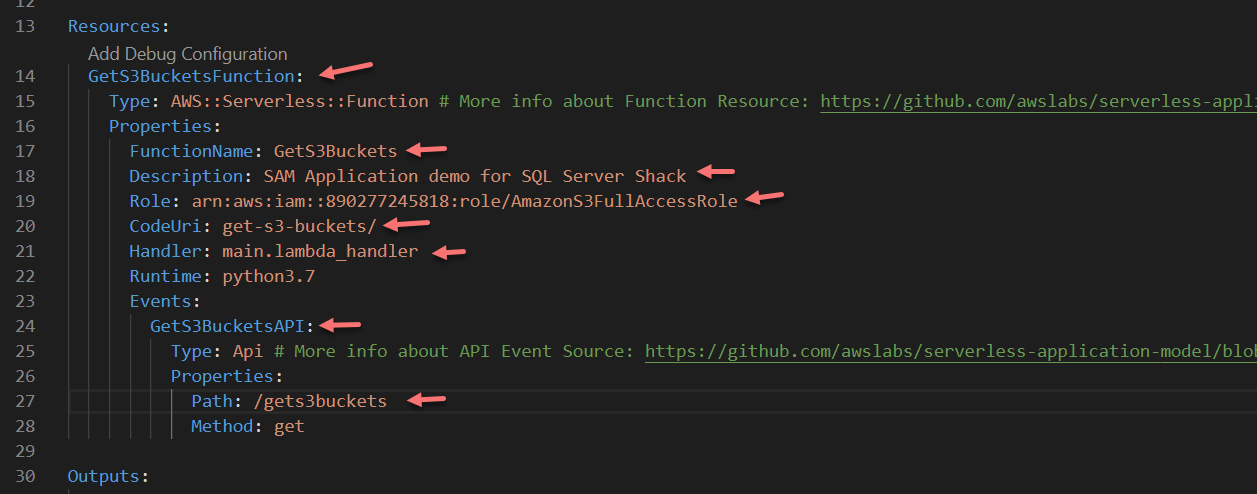Screen dimensions: 1257x494
Task: Click the Add Debug Configuration code lens
Action: click(187, 54)
